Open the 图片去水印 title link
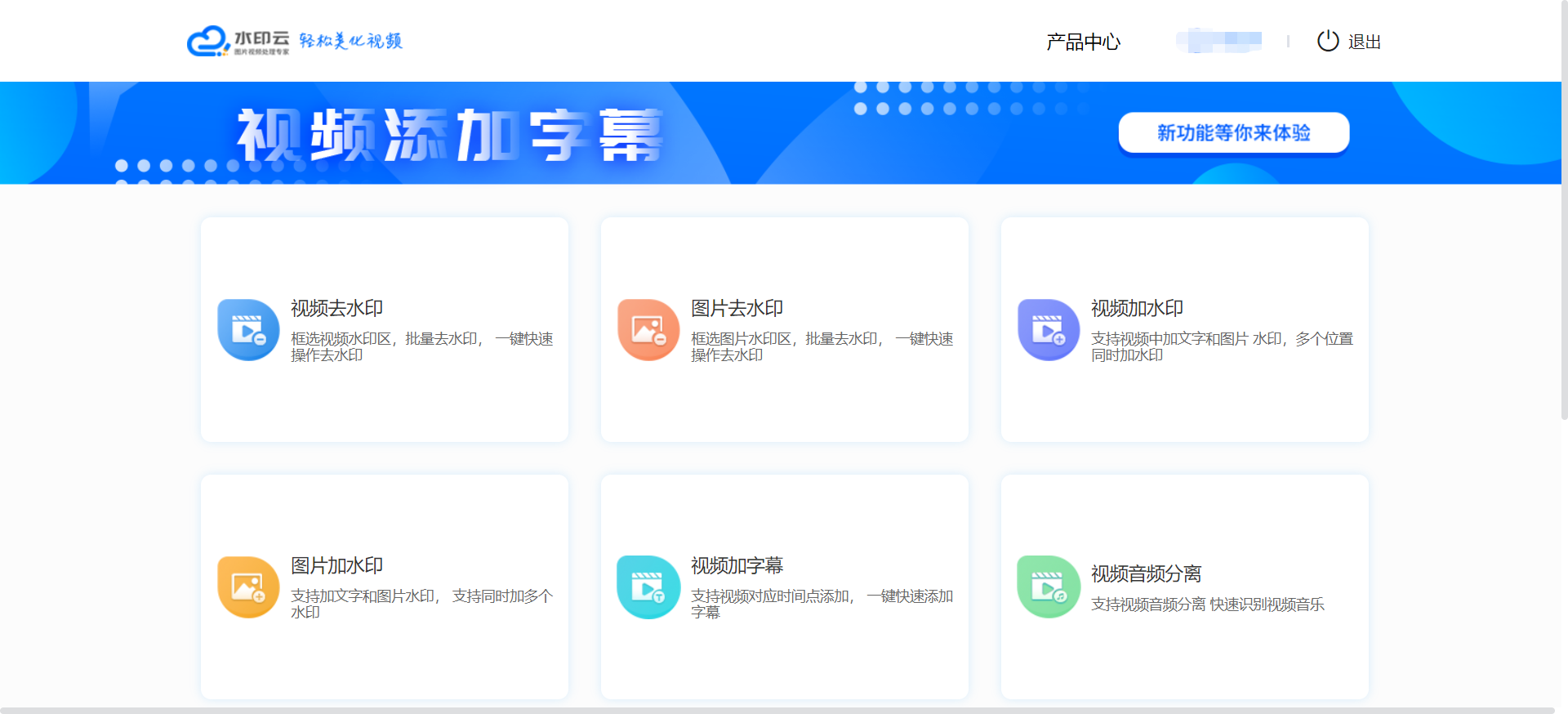Screen dimensions: 1568x714 737,308
